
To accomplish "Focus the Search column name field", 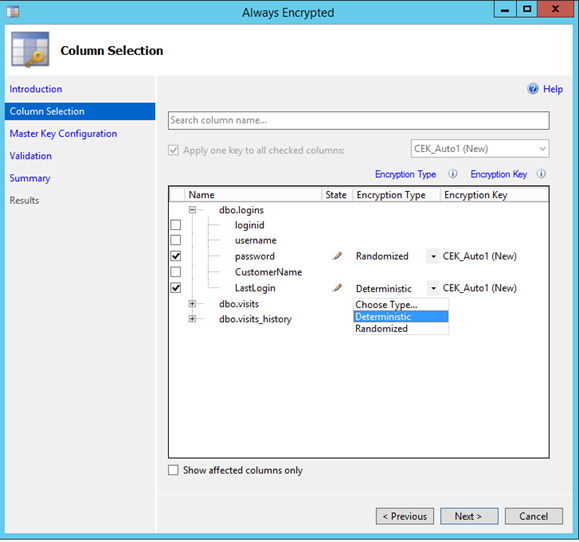I will click(358, 120).
